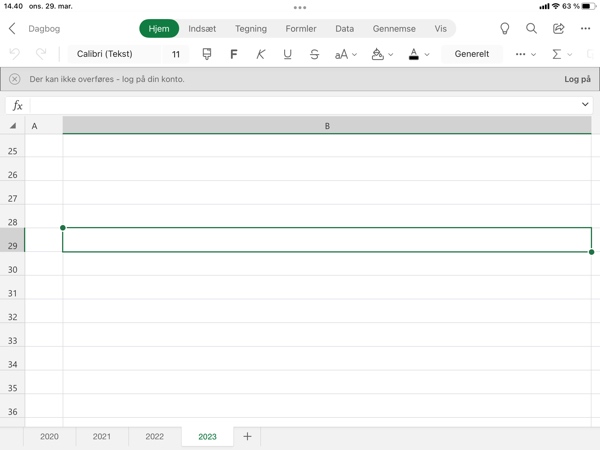Expand fill color dropdown arrow
Screen dimensions: 600x450
click(391, 55)
